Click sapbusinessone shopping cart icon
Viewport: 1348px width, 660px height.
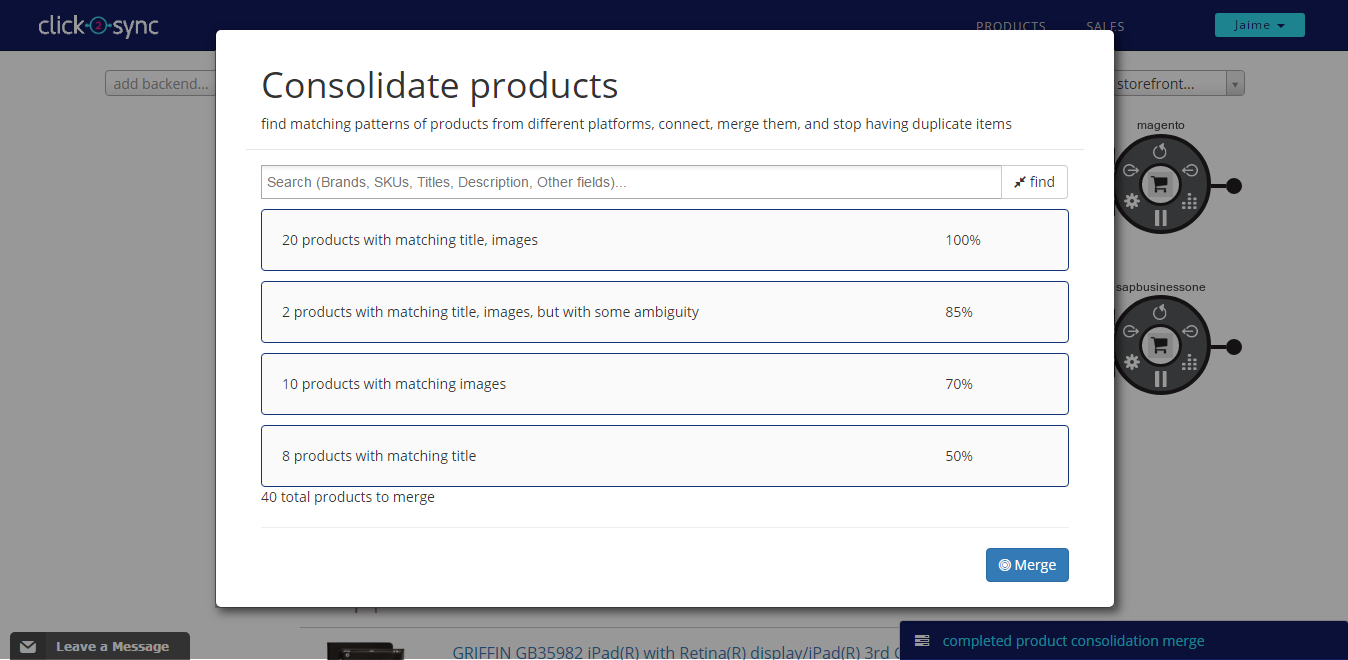point(1160,346)
